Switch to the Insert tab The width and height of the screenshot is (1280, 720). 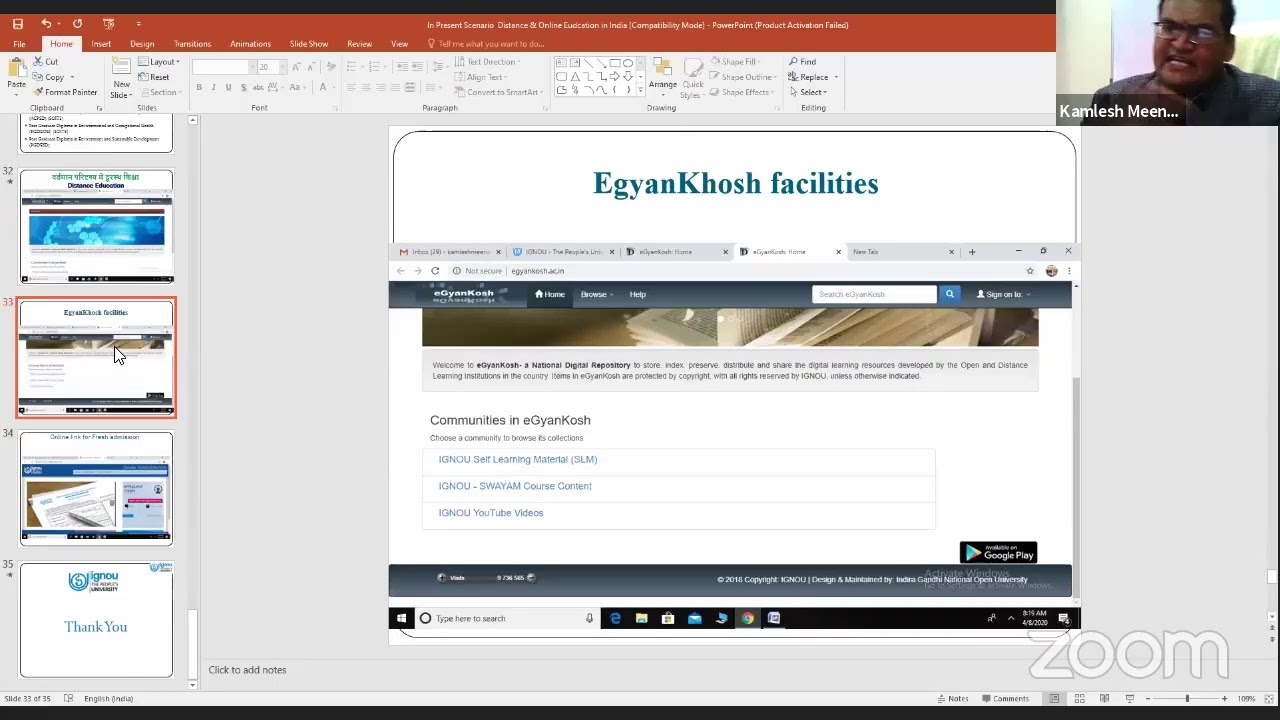coord(101,44)
